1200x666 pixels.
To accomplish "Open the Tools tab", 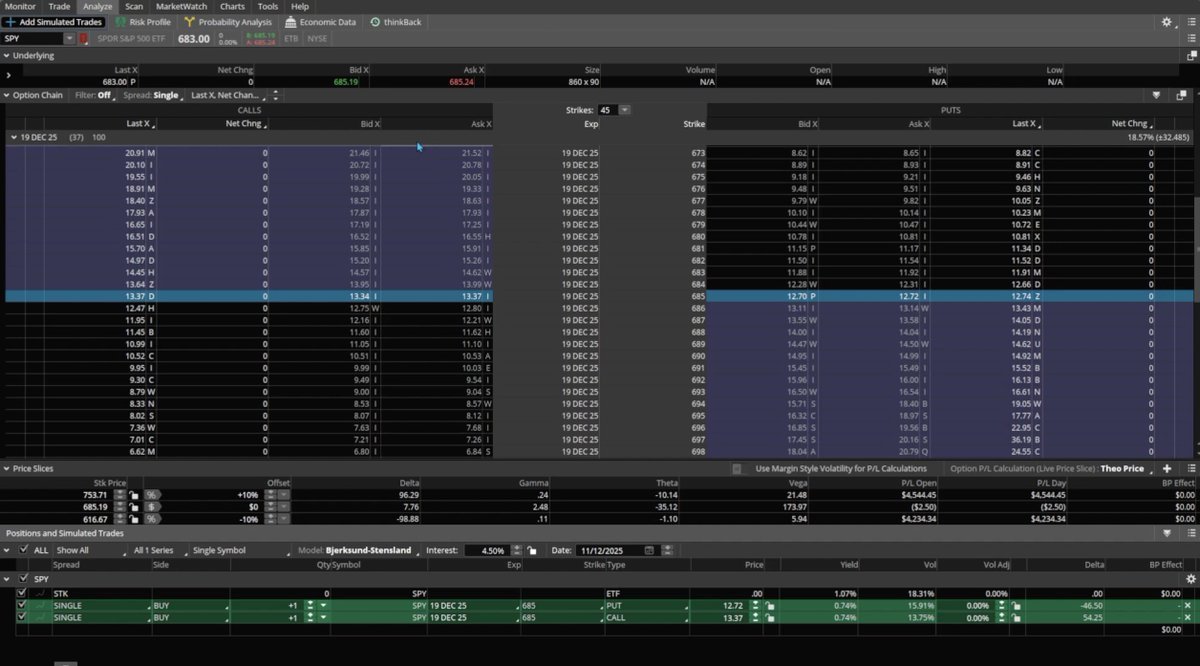I will pos(268,6).
